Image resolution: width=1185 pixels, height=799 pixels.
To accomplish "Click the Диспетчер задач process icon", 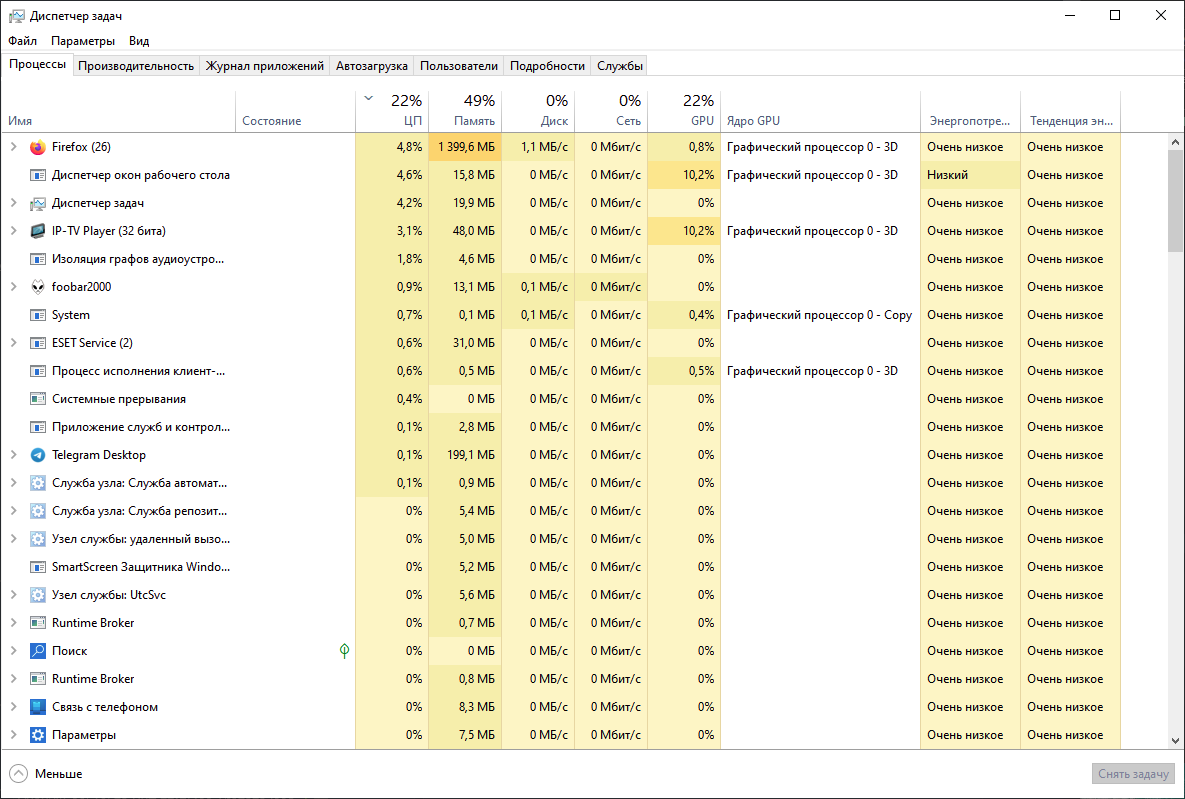I will [38, 203].
